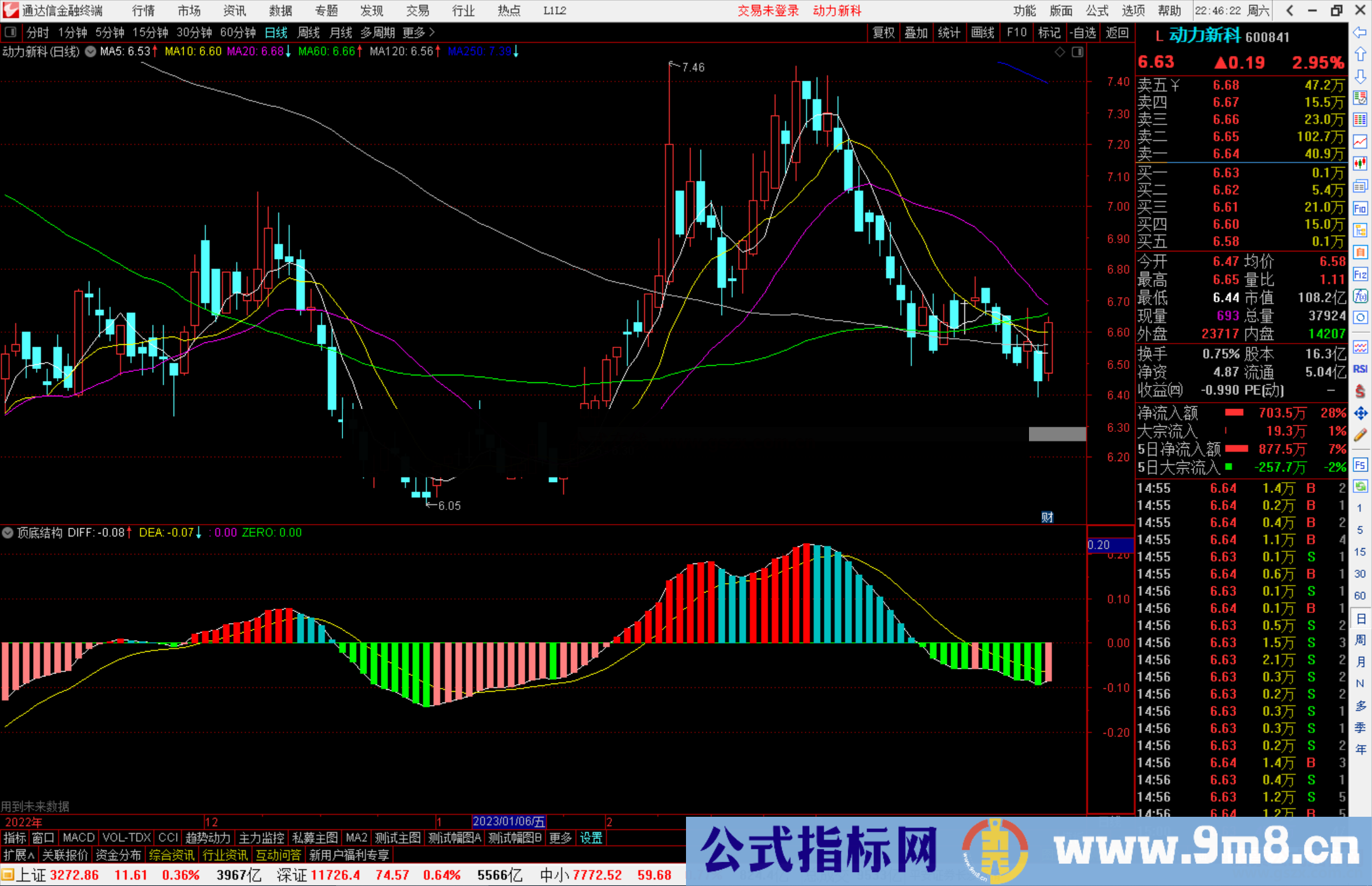Click the horizontal chart scrollbar
The image size is (1372, 886).
point(1056,434)
